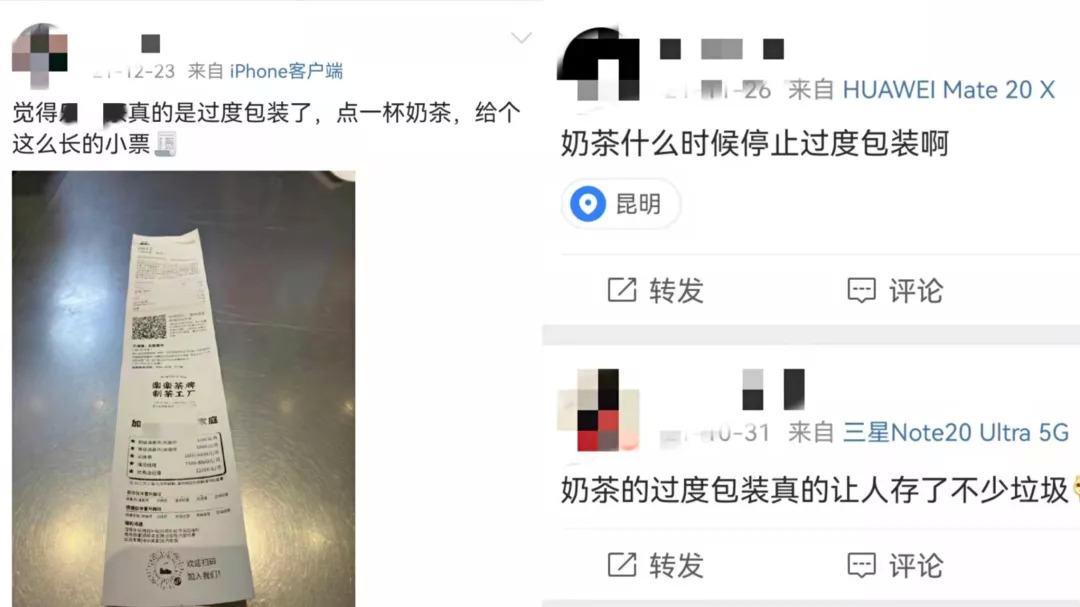1080x607 pixels.
Task: Open the 三星Note20 Ultra 5G source link
Action: point(955,433)
